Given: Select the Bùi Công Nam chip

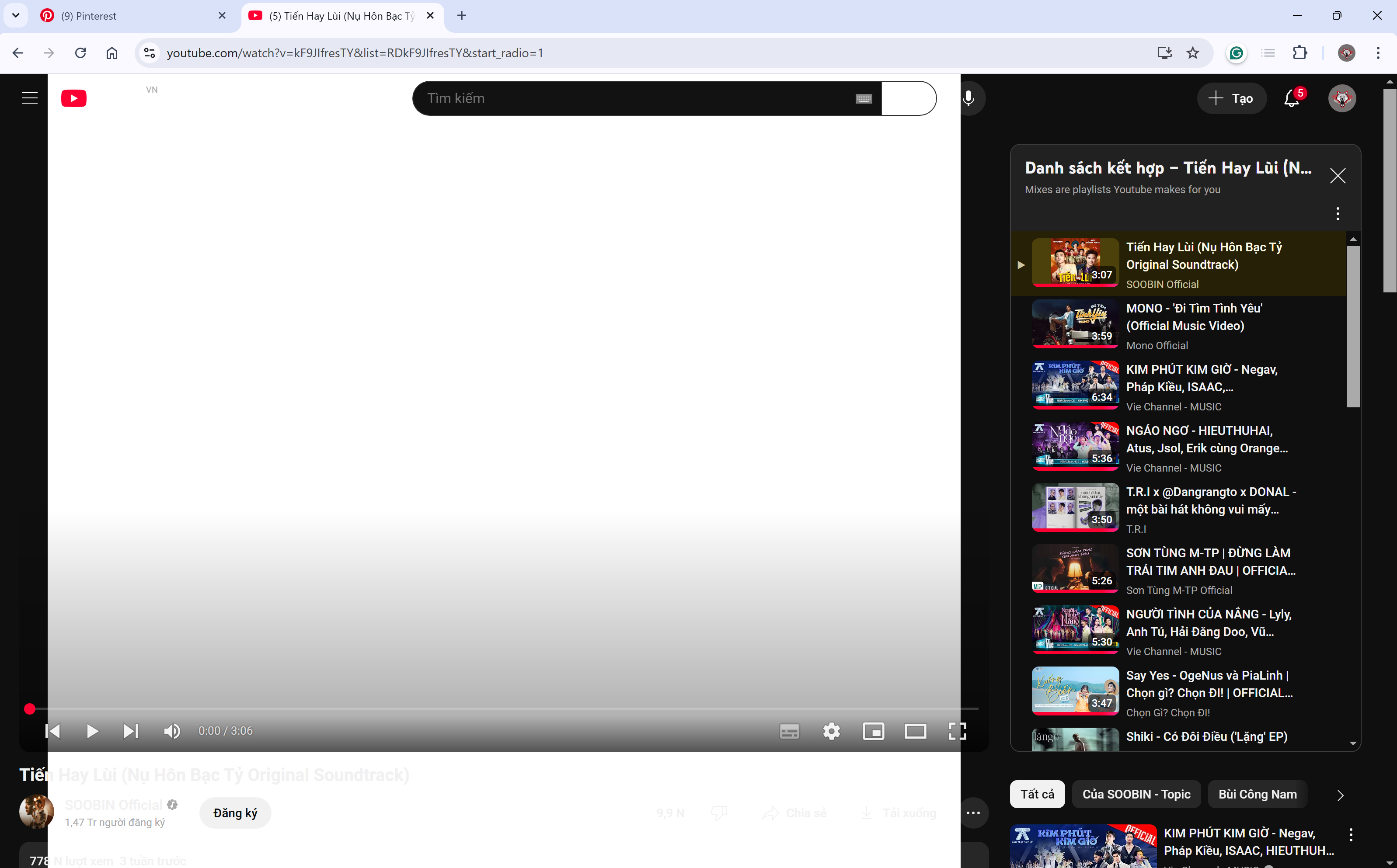Looking at the screenshot, I should 1258,795.
